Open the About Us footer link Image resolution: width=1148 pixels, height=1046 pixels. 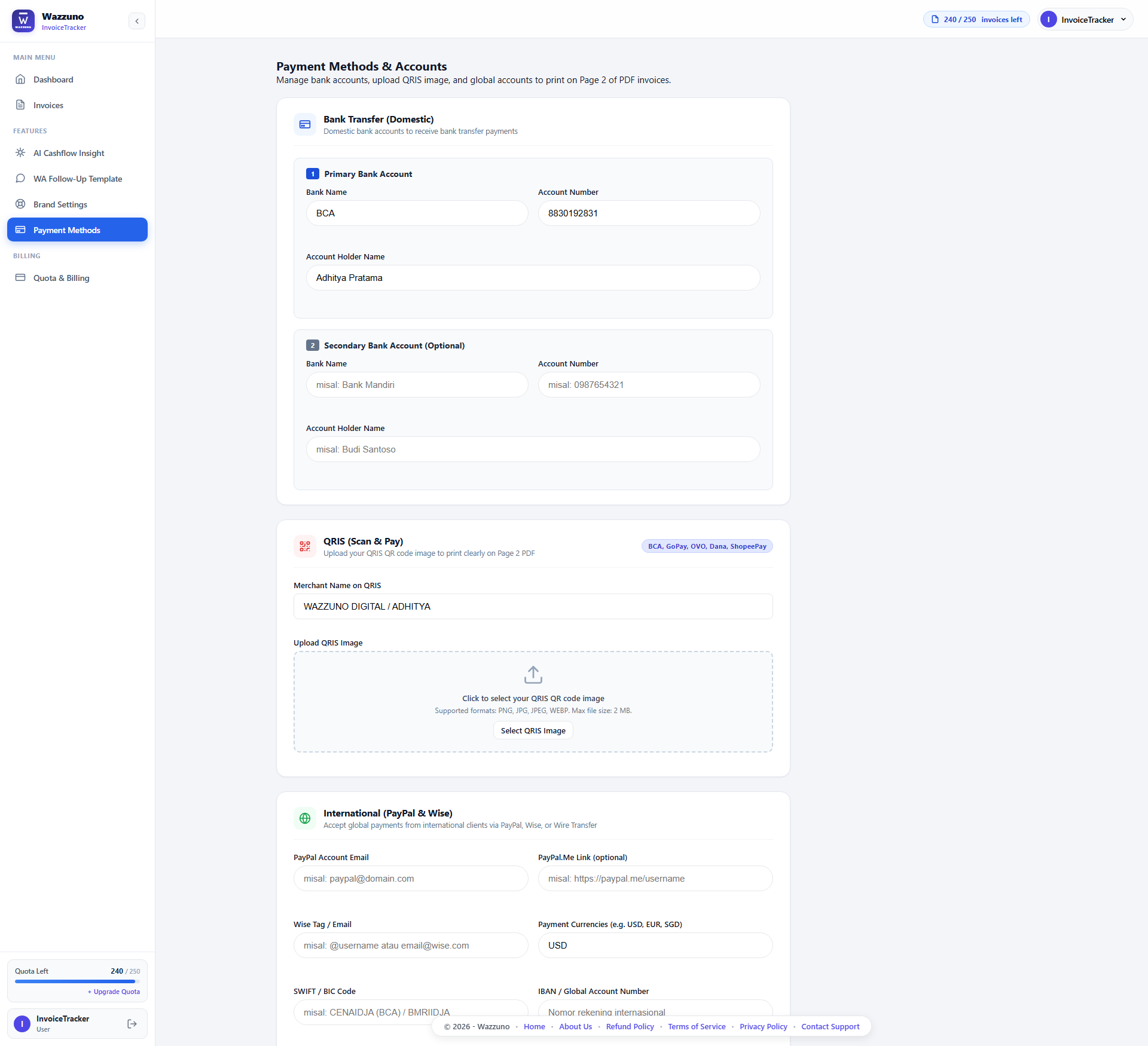pyautogui.click(x=575, y=1027)
